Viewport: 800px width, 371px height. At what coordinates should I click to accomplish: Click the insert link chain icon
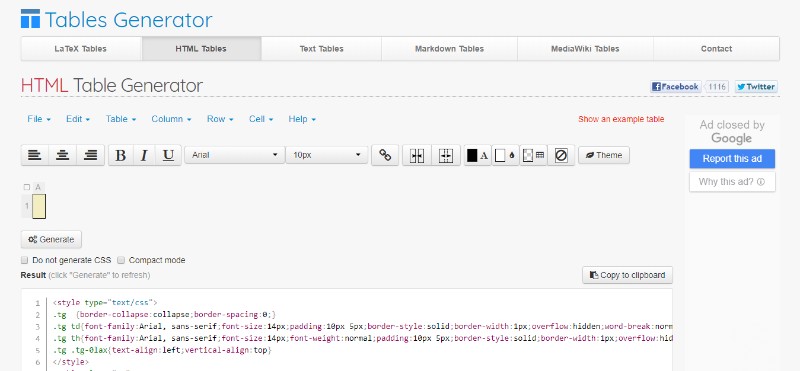tap(385, 155)
